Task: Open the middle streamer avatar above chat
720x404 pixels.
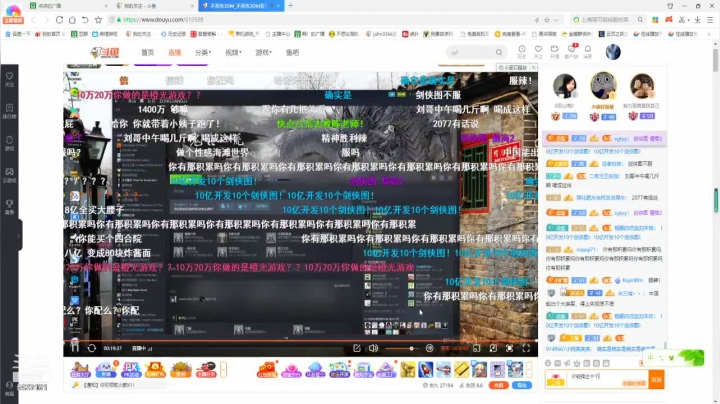Action: coord(603,85)
